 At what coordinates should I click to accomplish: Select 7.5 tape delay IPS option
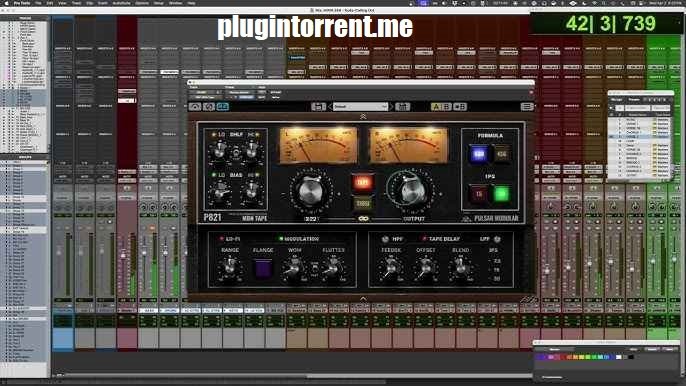pyautogui.click(x=497, y=261)
